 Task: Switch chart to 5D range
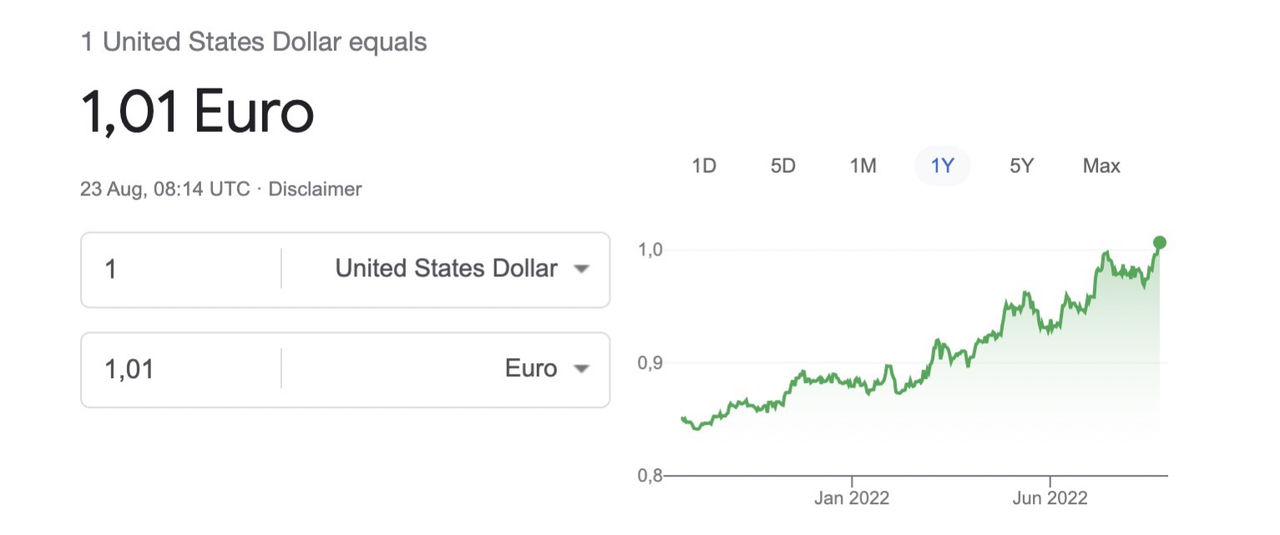[783, 166]
